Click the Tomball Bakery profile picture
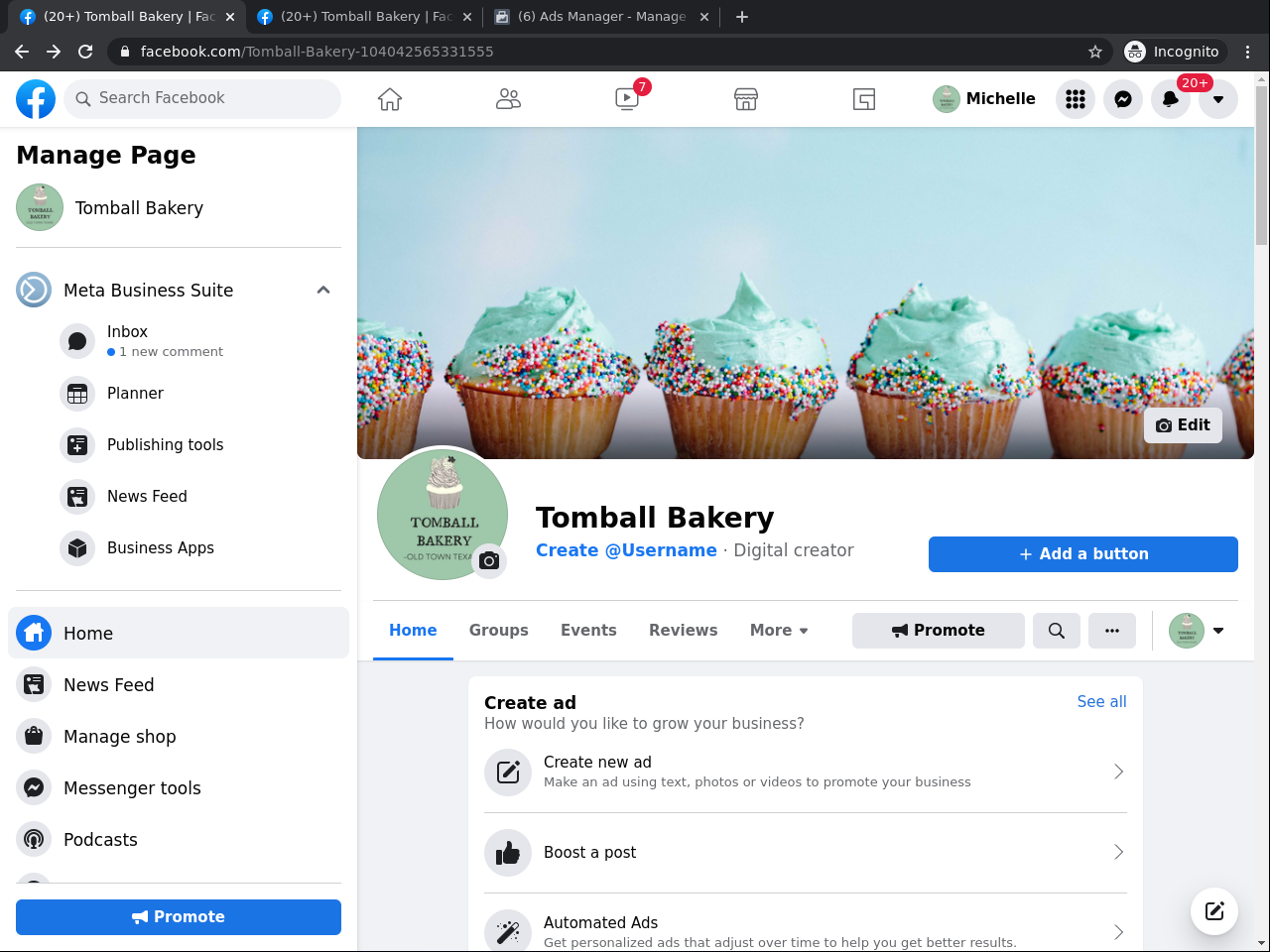Screen dimensions: 1270x952 point(443,514)
